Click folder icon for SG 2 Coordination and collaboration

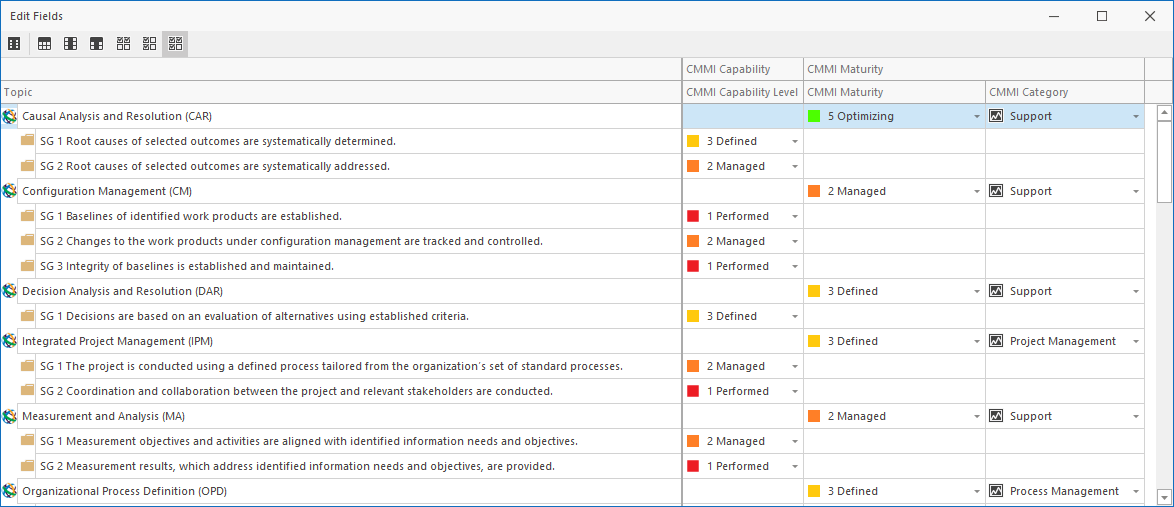28,389
